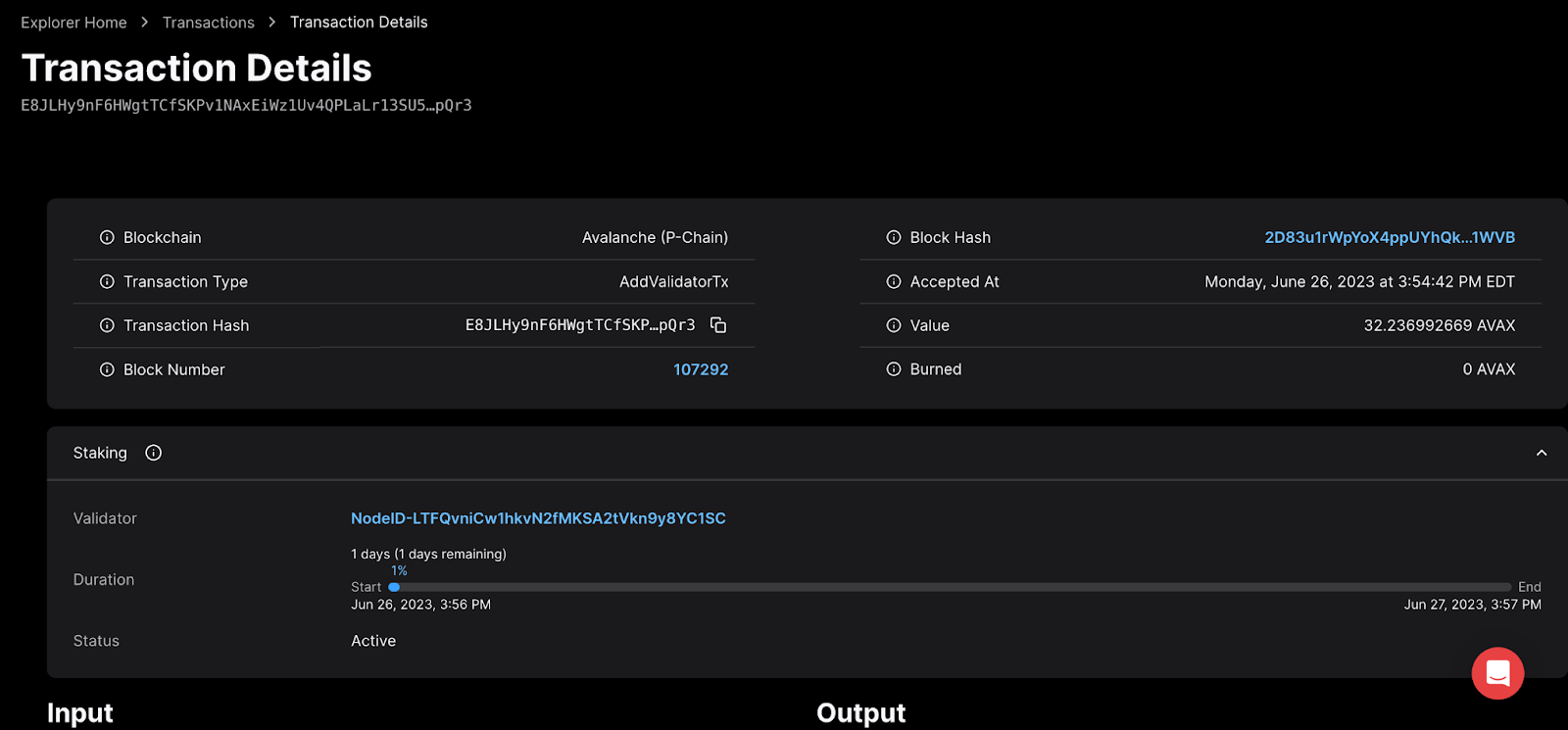
Task: Click the info icon beside Value
Action: coord(894,325)
